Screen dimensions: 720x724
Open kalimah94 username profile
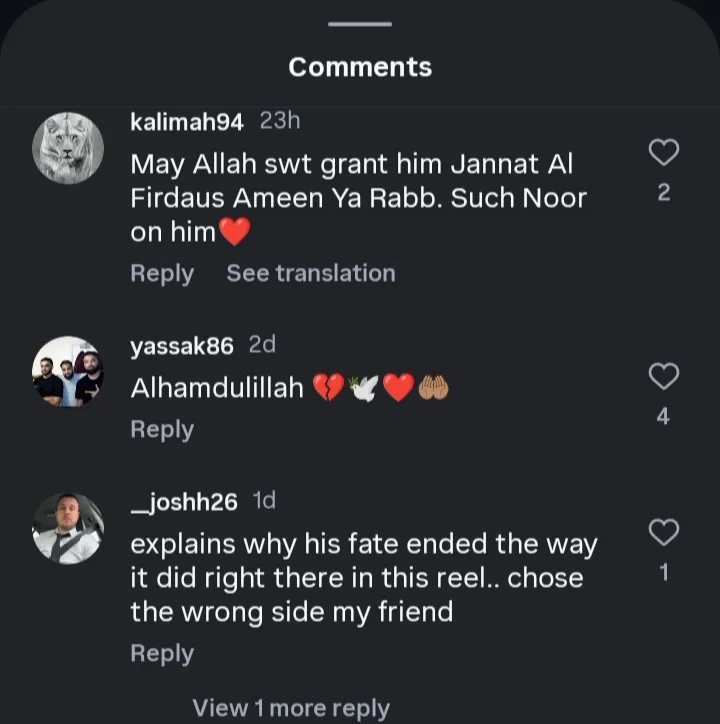click(x=187, y=122)
